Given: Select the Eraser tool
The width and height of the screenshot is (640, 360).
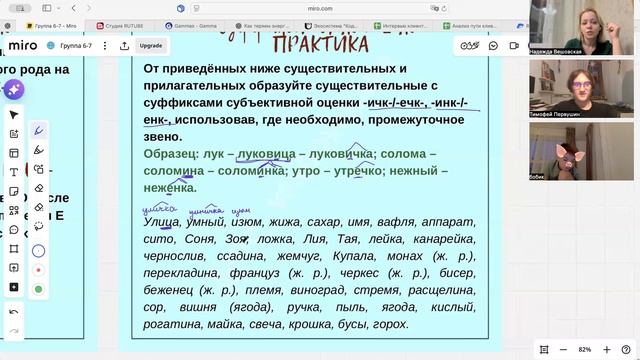Looking at the screenshot, I should coord(39,188).
